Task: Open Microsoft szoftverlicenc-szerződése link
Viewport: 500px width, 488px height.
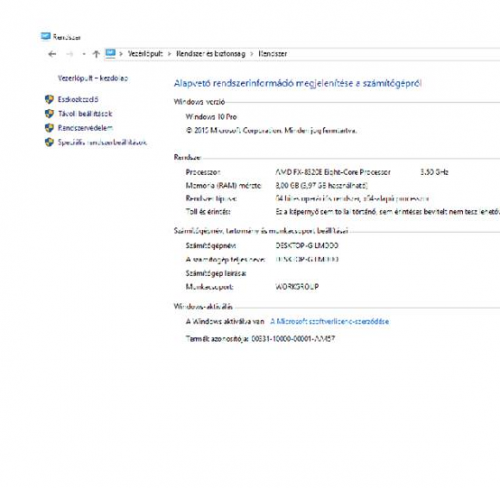Action: 329,321
